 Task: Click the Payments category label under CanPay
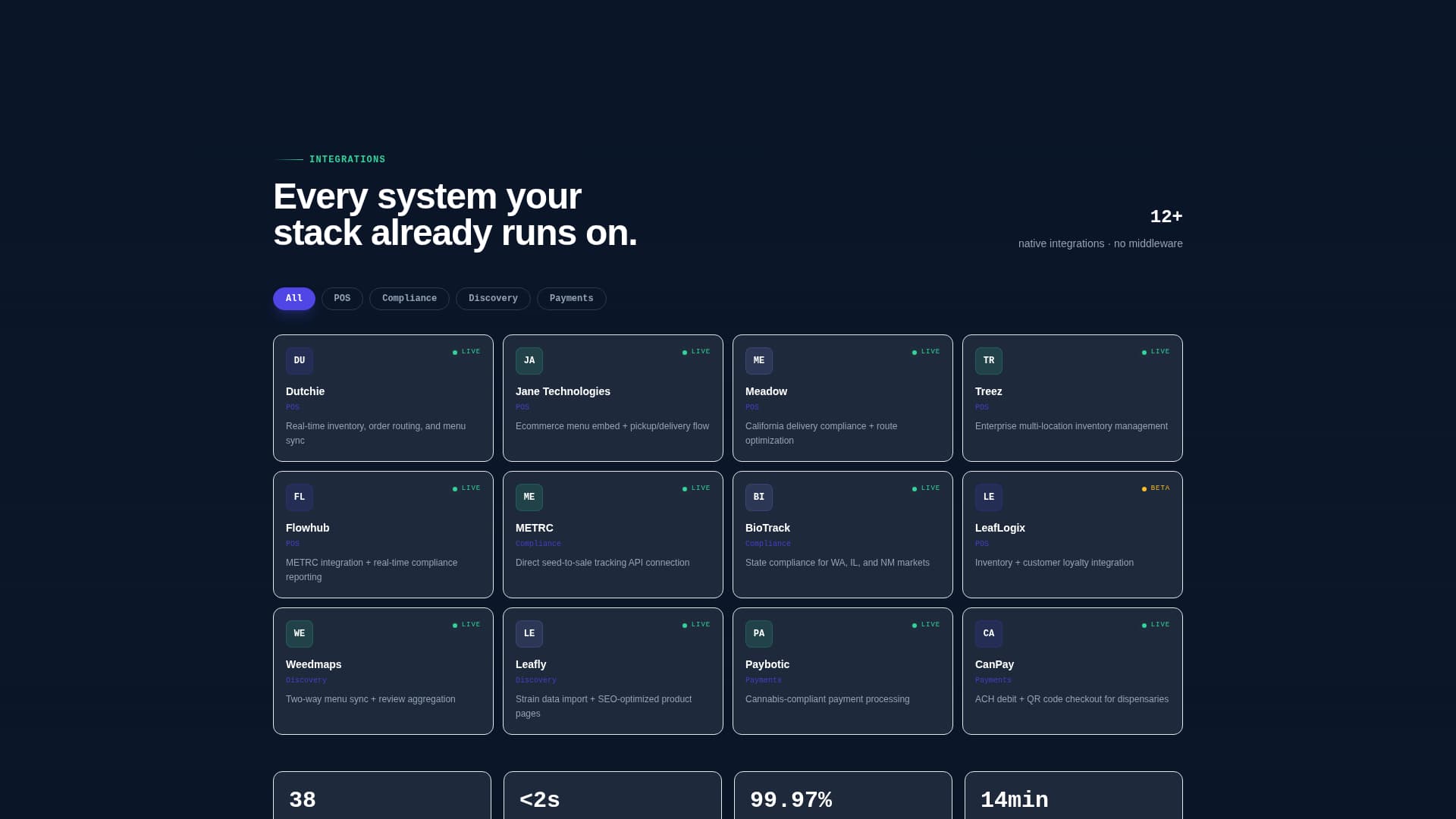pos(993,680)
